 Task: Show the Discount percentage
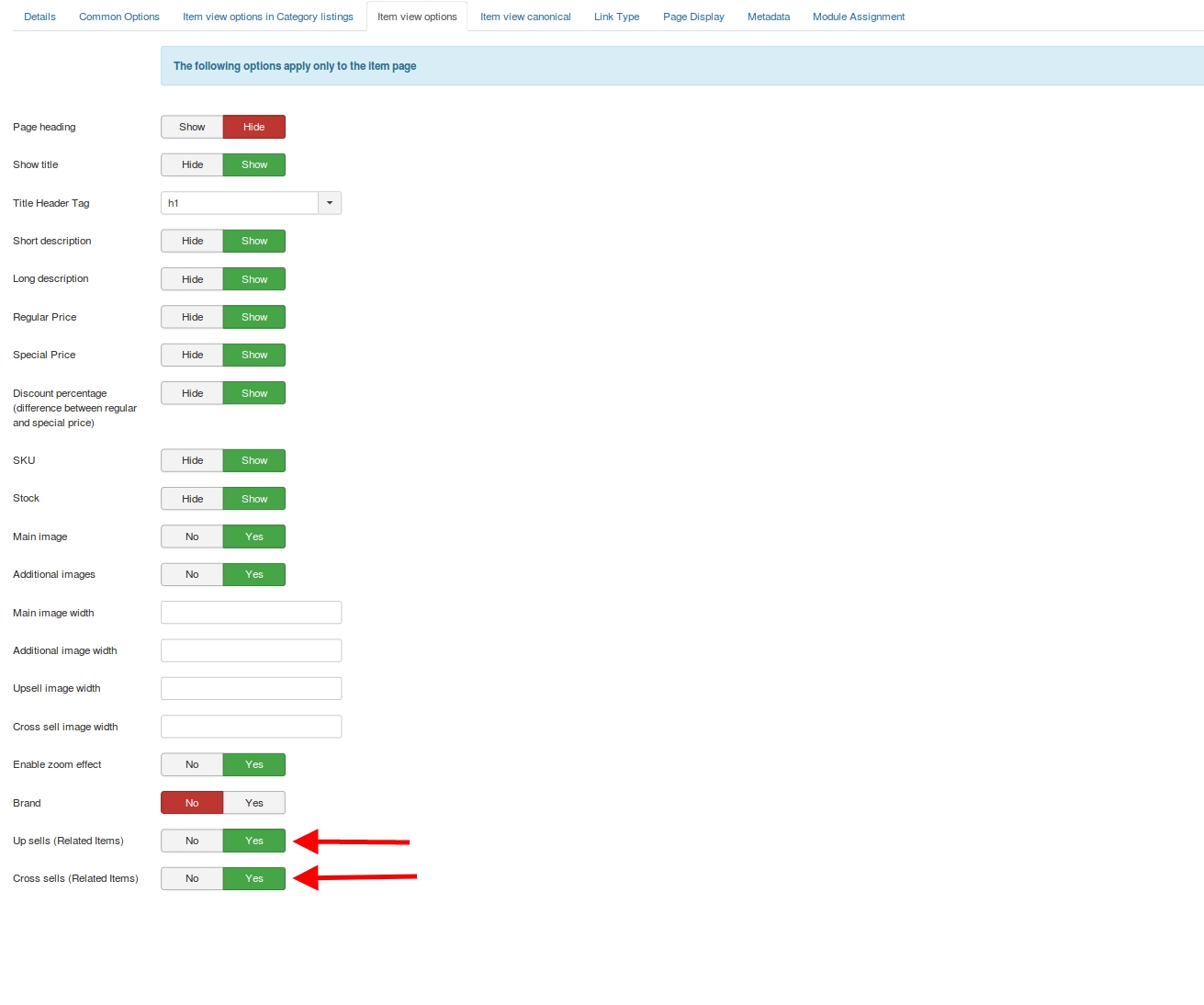point(254,393)
